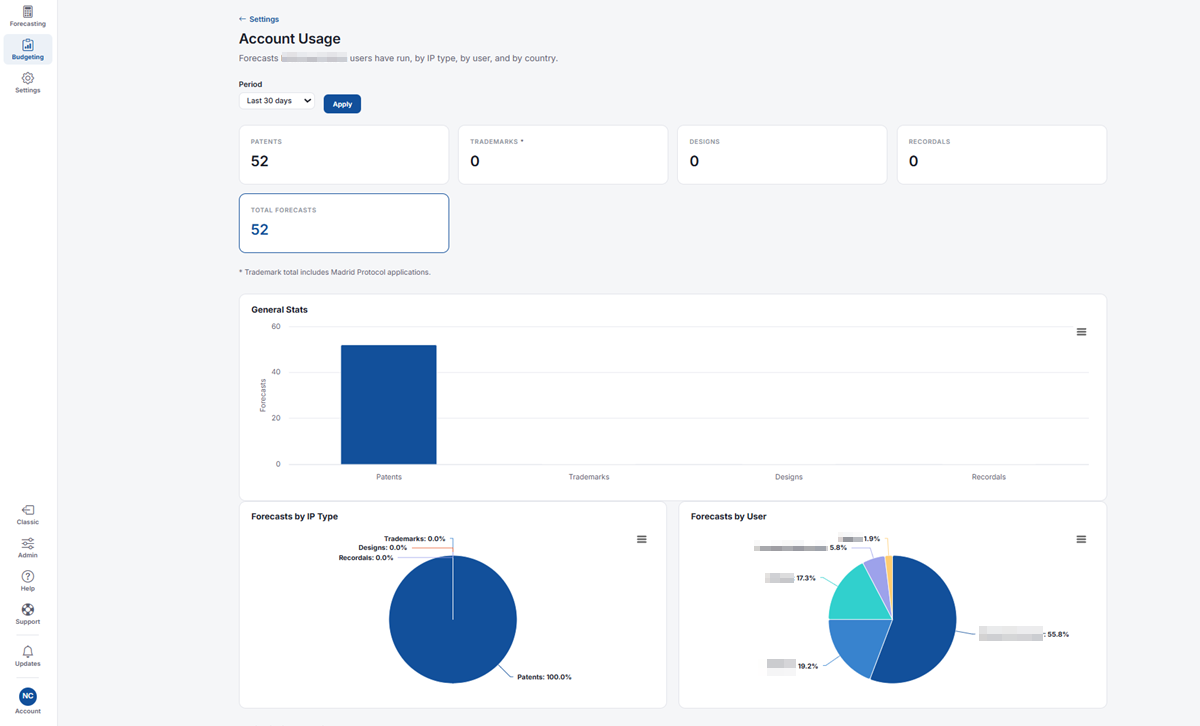Click the Patents axis label under bar chart

(x=389, y=477)
